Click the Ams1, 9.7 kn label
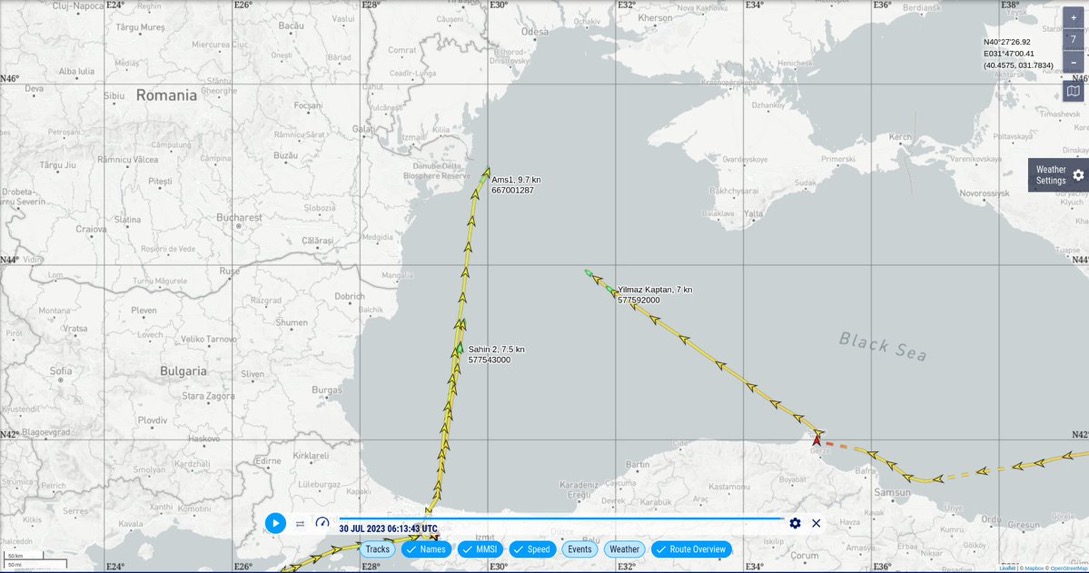The height and width of the screenshot is (573, 1089). tap(516, 180)
